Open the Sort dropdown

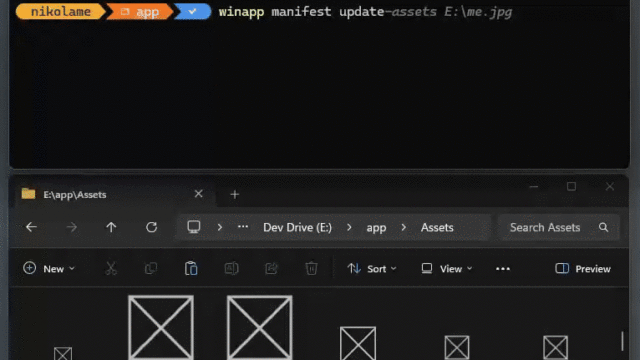(372, 269)
